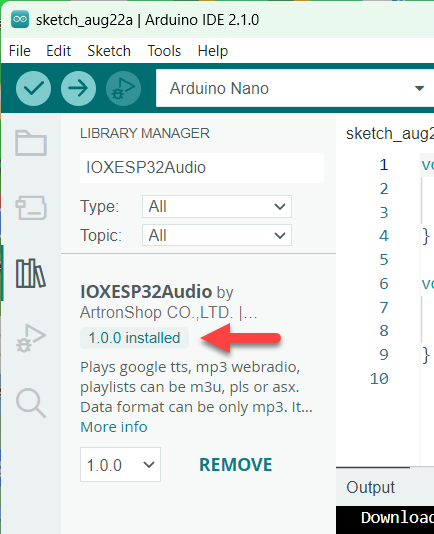
Task: Click the LIBRARY MANAGER heading
Action: click(145, 133)
